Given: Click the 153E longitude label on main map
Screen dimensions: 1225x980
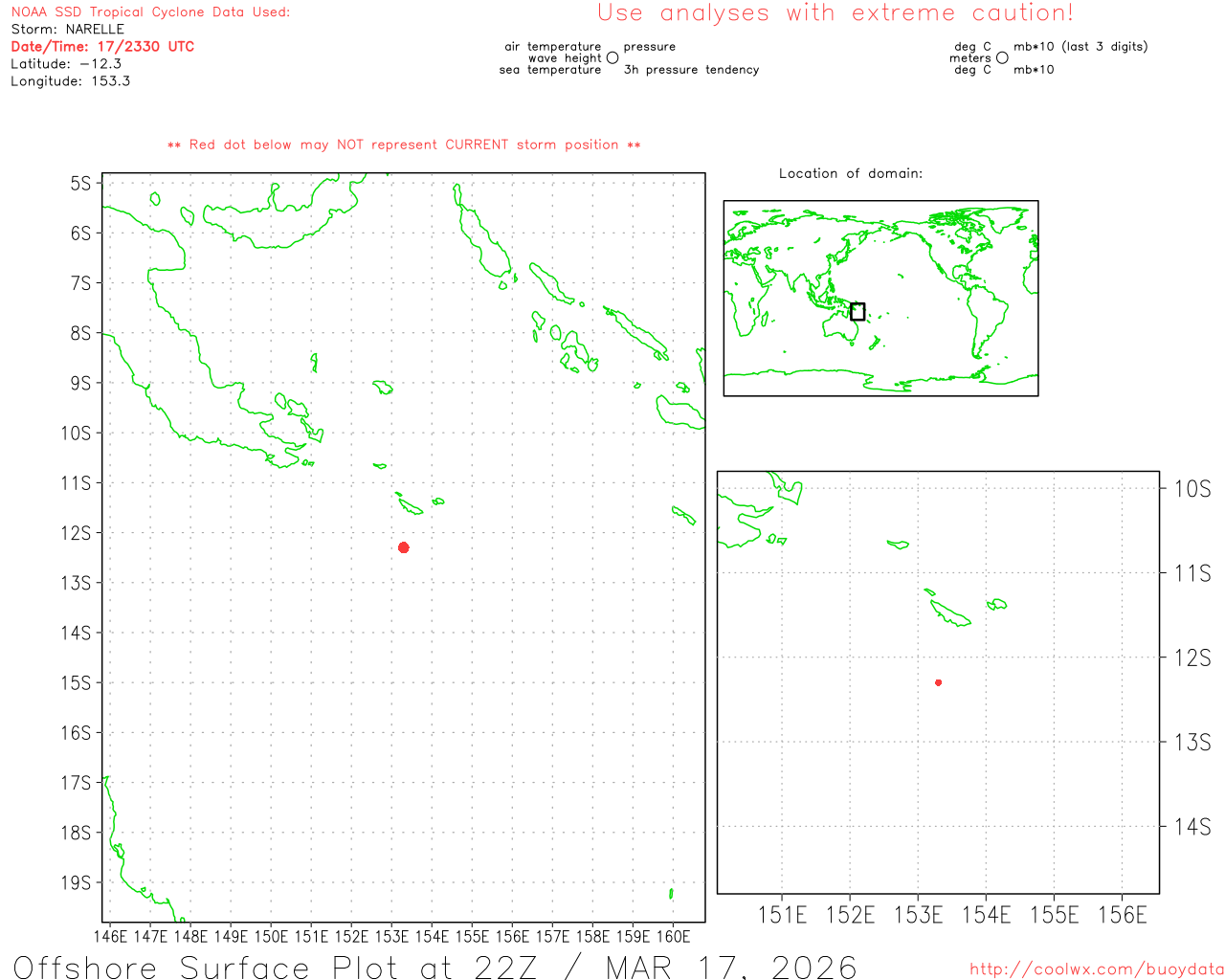Looking at the screenshot, I should point(391,936).
